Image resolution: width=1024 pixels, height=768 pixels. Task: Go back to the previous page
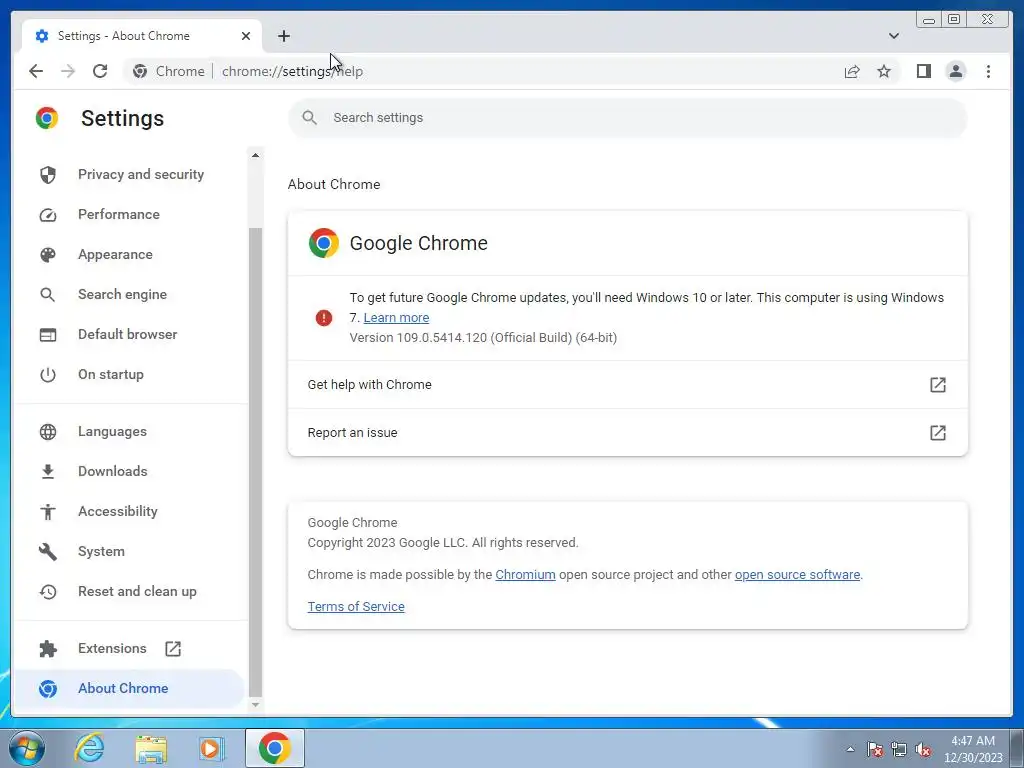click(x=36, y=71)
